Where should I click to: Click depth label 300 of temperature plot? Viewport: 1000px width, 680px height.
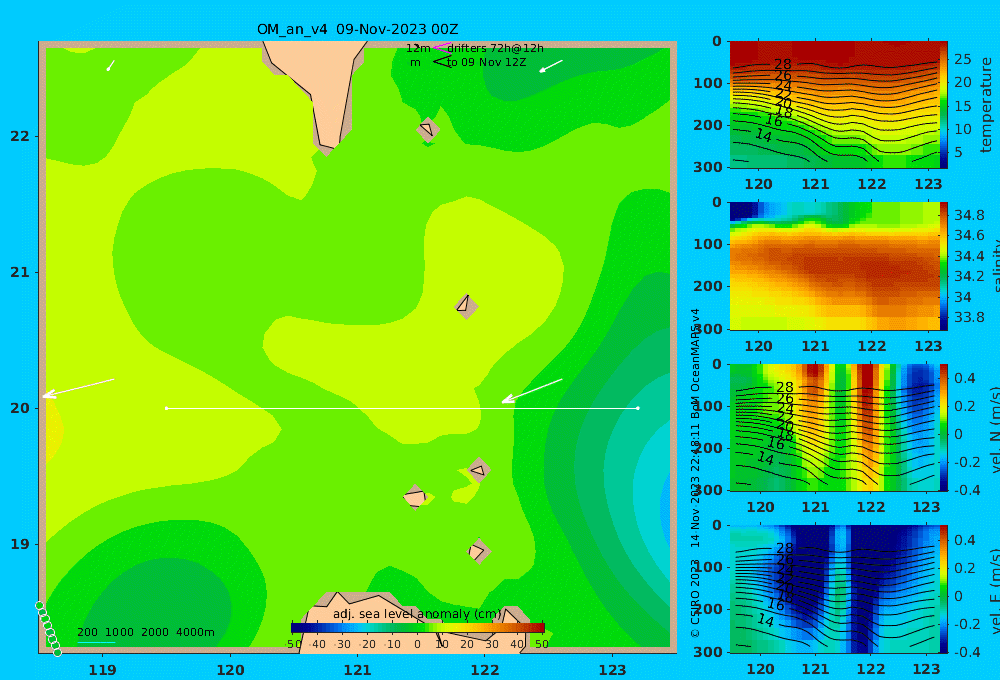(708, 166)
